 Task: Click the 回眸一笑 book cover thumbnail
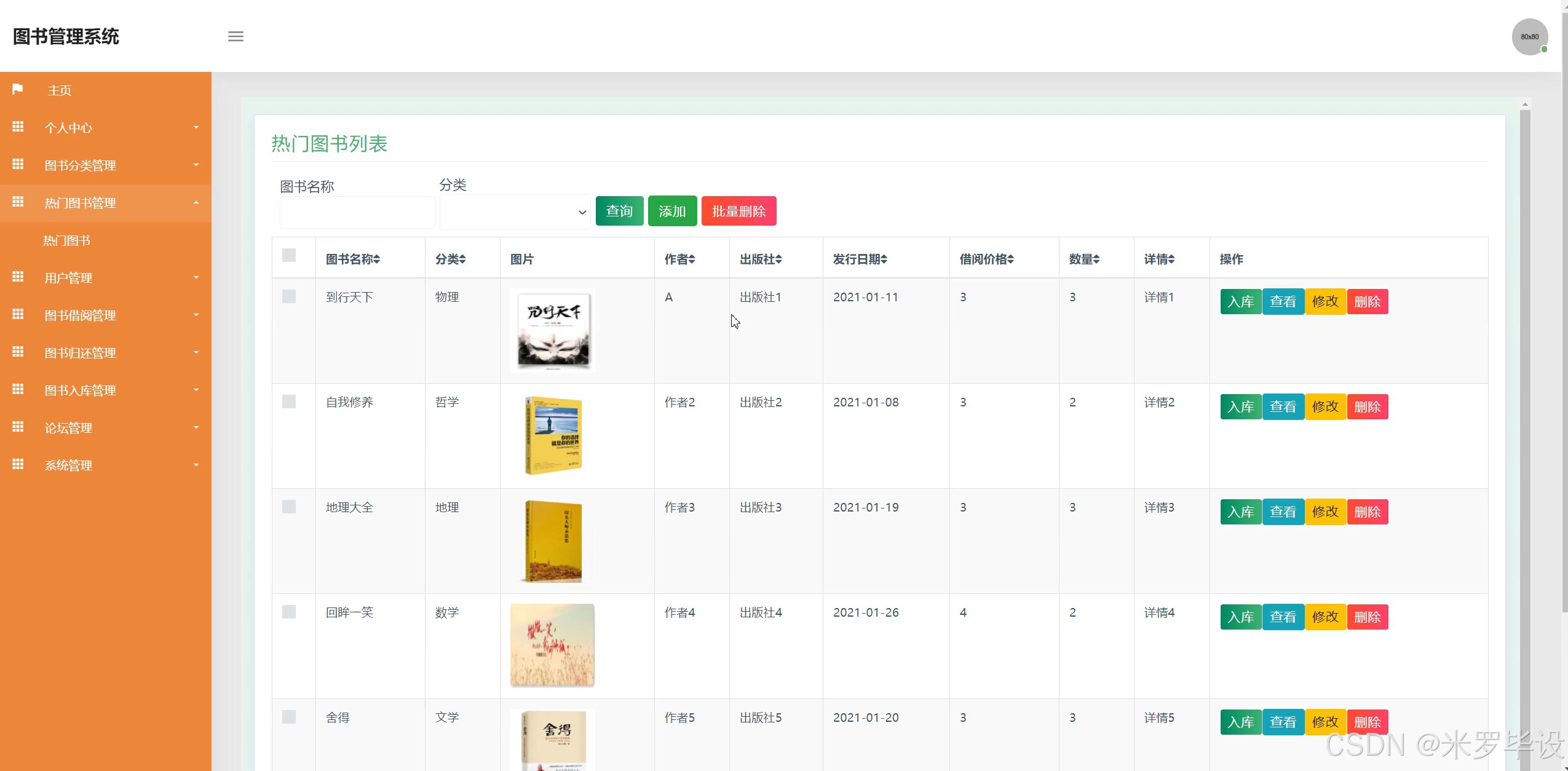[552, 645]
